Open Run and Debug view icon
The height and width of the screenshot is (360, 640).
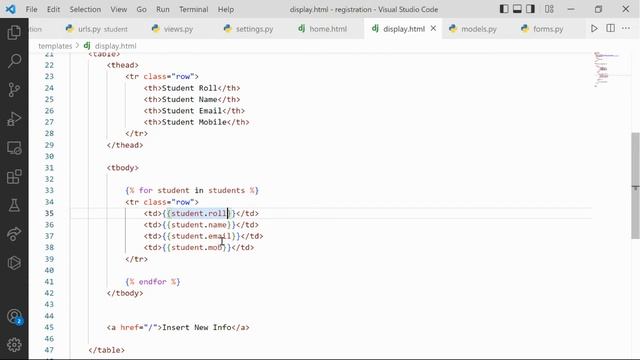pyautogui.click(x=14, y=119)
